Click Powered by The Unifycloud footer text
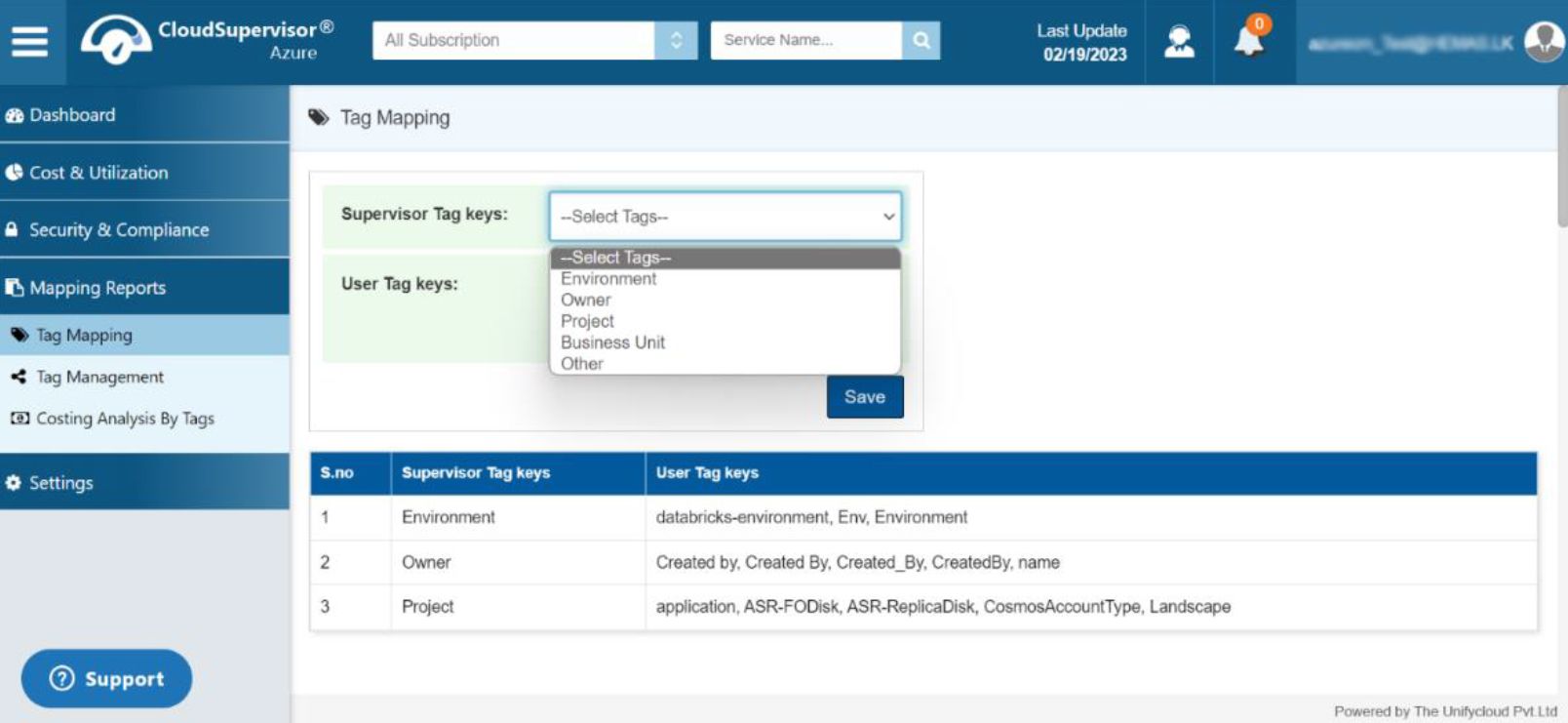The image size is (1568, 723). tap(1445, 711)
